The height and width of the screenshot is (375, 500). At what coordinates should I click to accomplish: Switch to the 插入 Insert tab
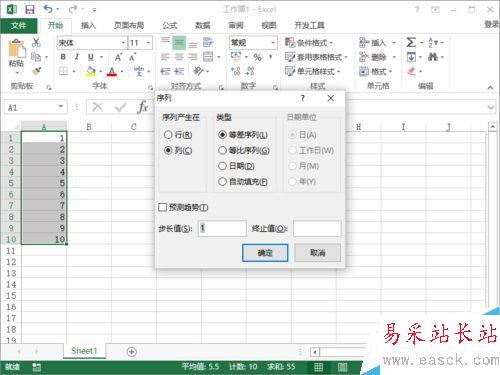(x=88, y=25)
